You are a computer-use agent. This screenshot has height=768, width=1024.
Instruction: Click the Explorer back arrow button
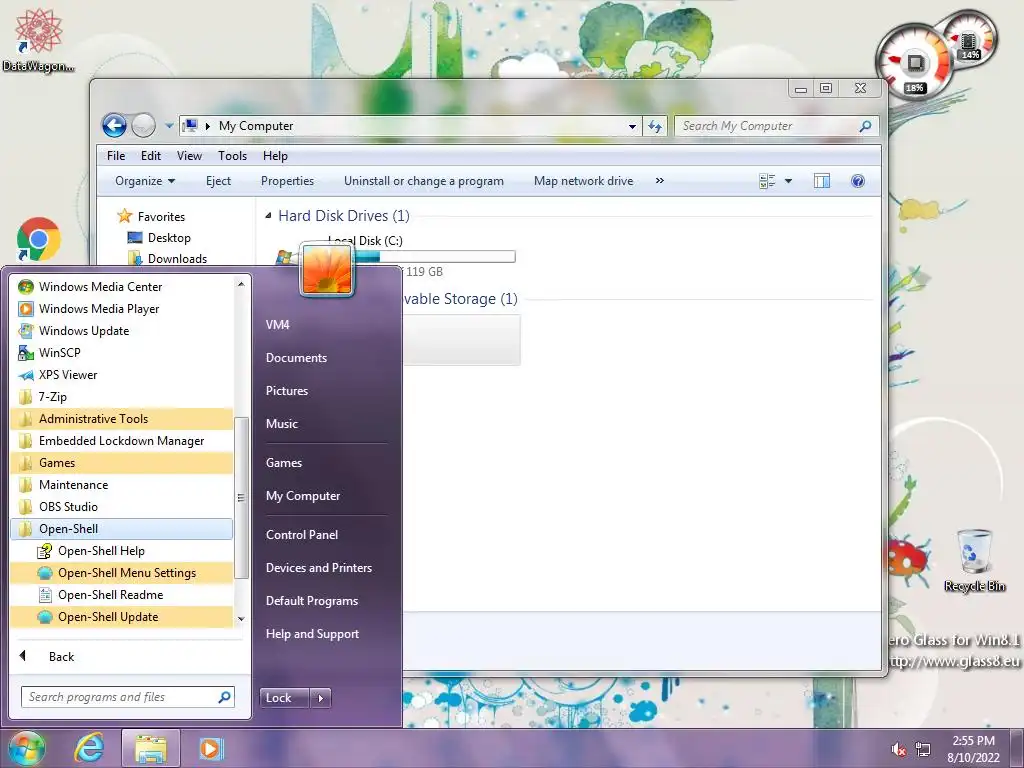(x=114, y=125)
